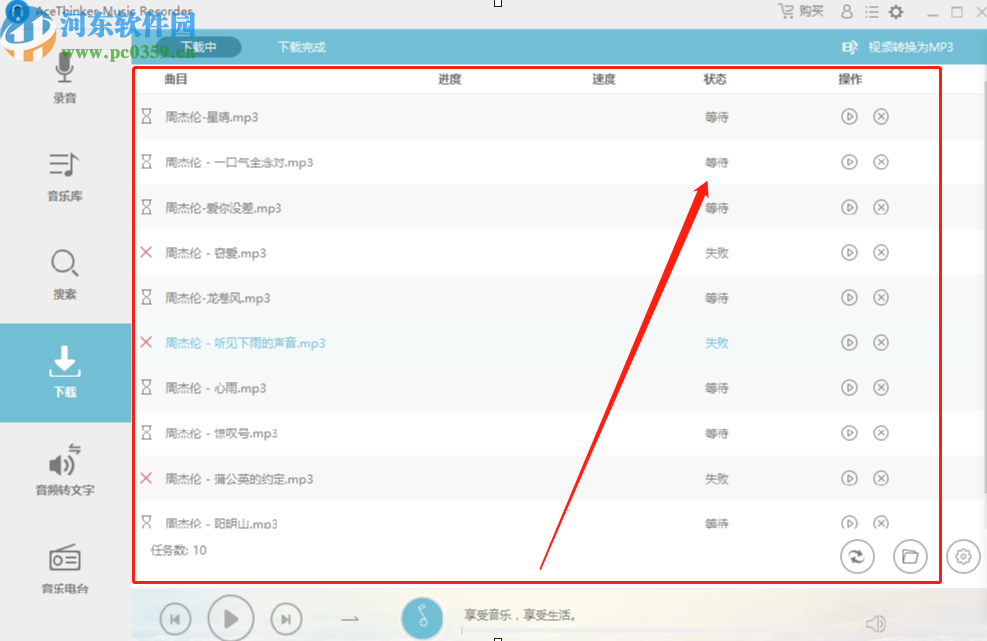Viewport: 987px width, 641px height.
Task: Click the shopping cart 购买 purchase icon
Action: (x=787, y=12)
